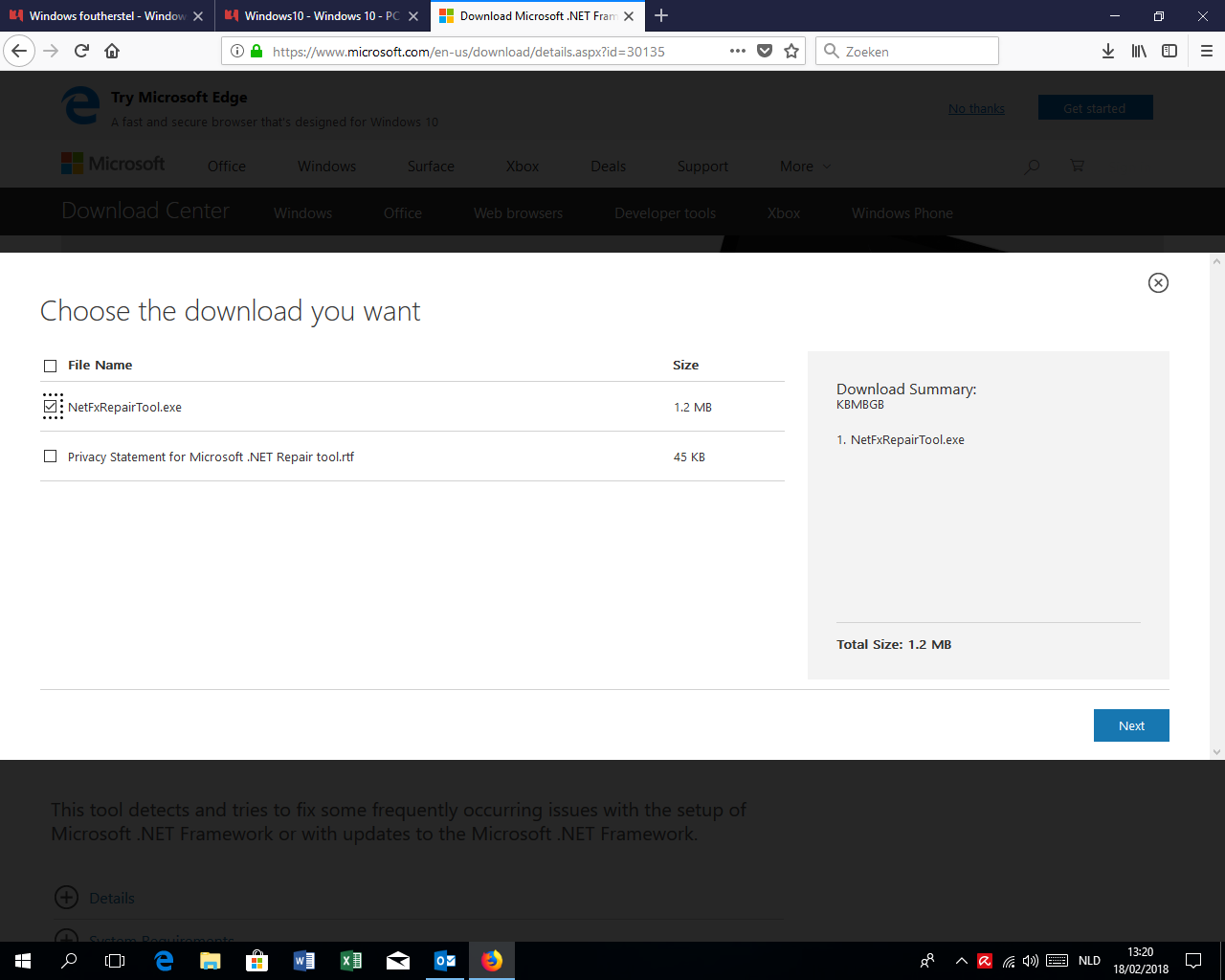
Task: Open the Firefox downloads panel
Action: 1108,51
